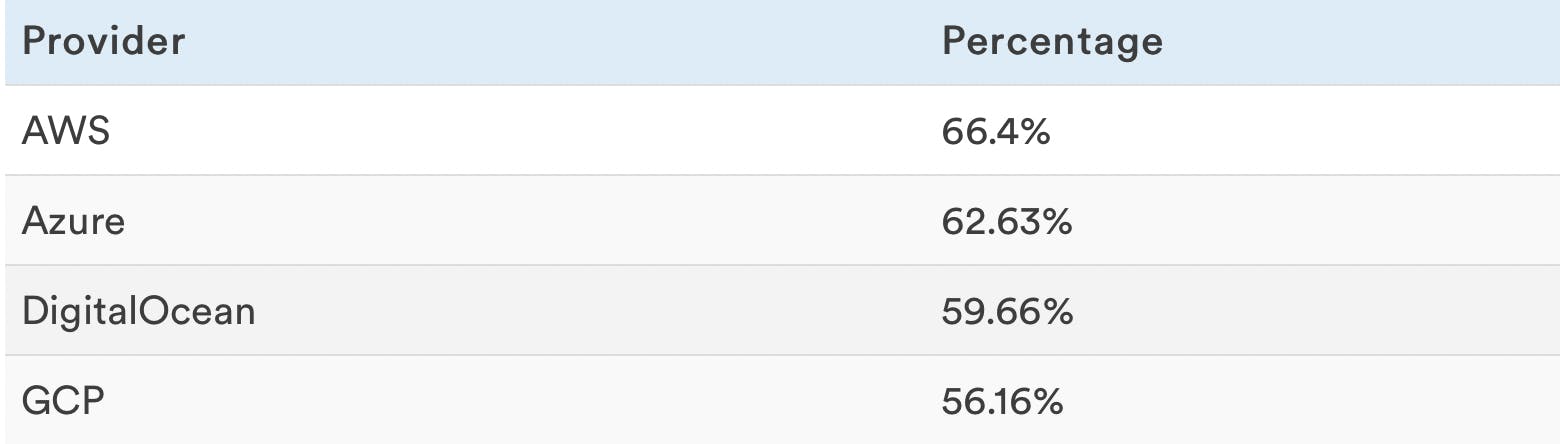Click the 66.4% percentage value

point(995,131)
